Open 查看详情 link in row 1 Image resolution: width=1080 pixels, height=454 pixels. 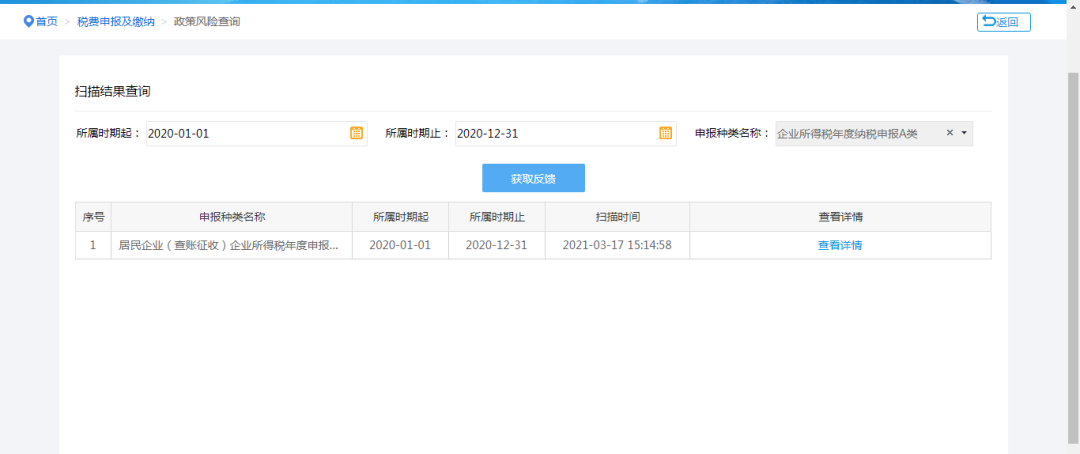click(840, 245)
